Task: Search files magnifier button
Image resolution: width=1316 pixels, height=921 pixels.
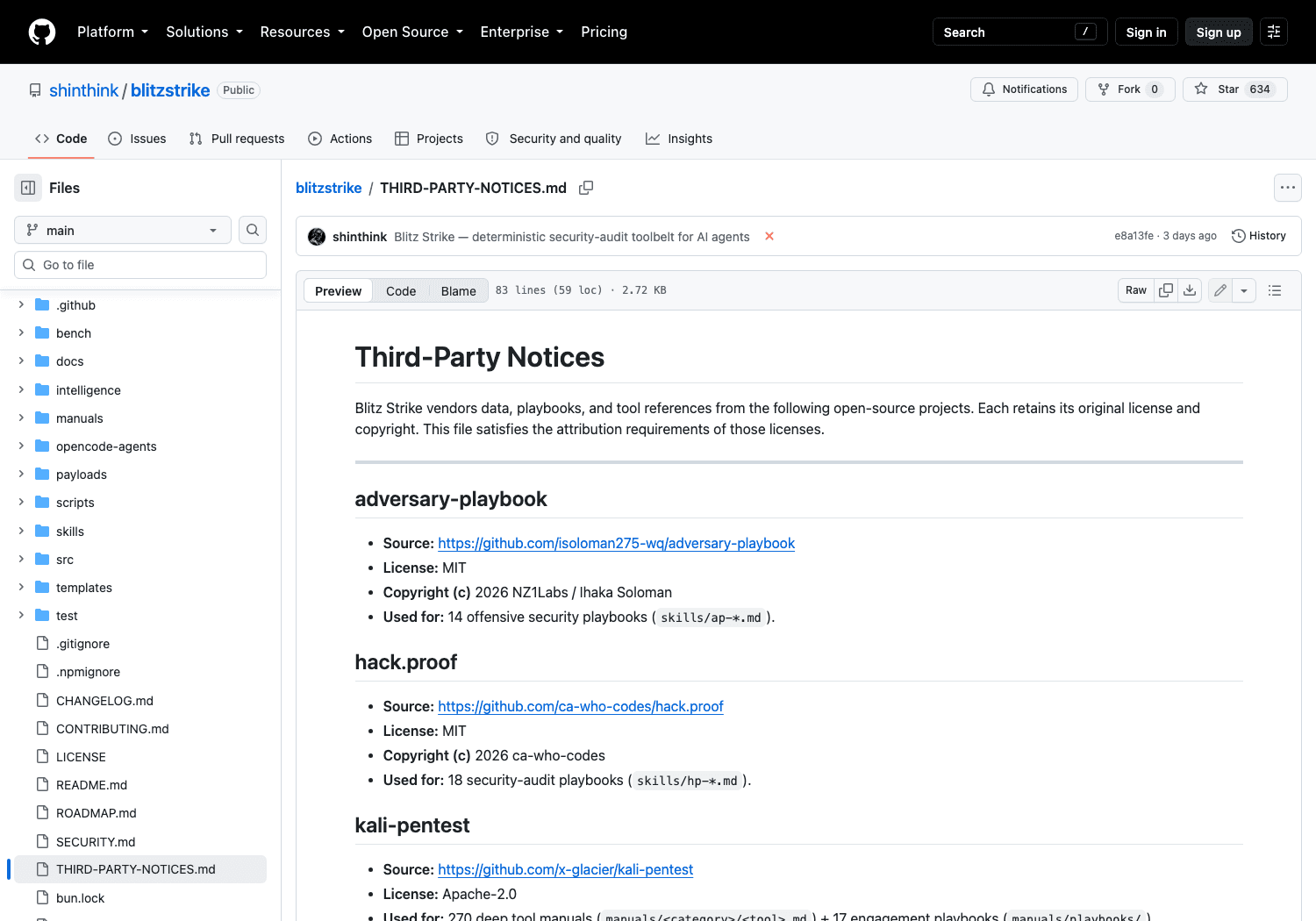Action: coord(253,230)
